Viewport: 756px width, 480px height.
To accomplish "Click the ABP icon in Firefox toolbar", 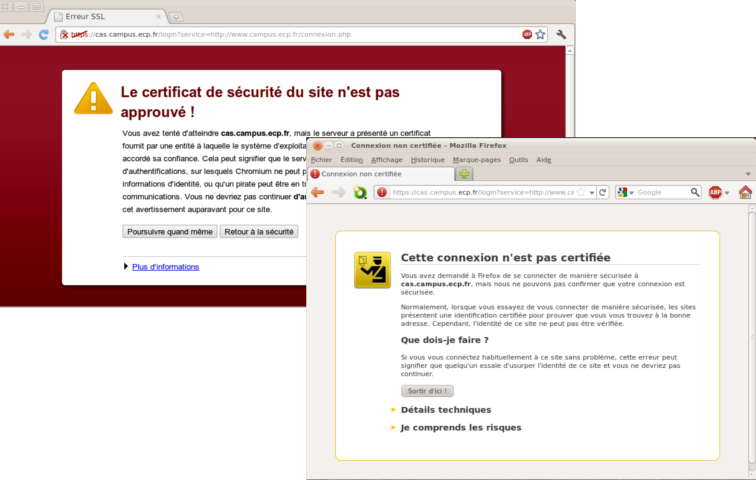I will [x=715, y=192].
